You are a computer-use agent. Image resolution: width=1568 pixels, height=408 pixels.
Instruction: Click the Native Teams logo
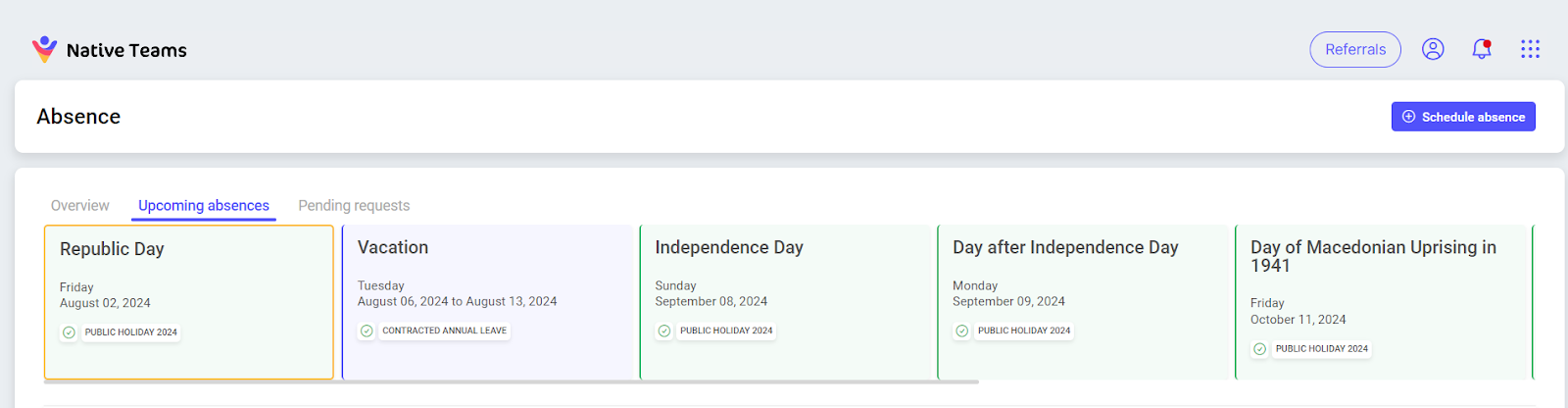(109, 49)
